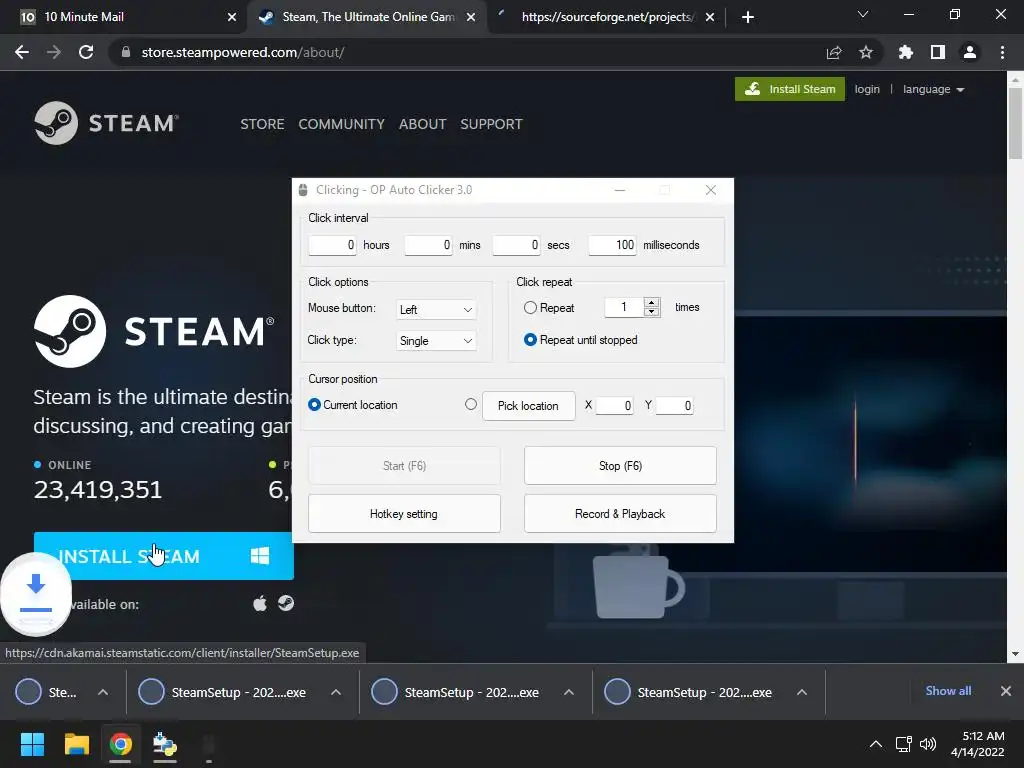The image size is (1024, 768).
Task: Click the milliseconds field showing 100
Action: (x=613, y=245)
